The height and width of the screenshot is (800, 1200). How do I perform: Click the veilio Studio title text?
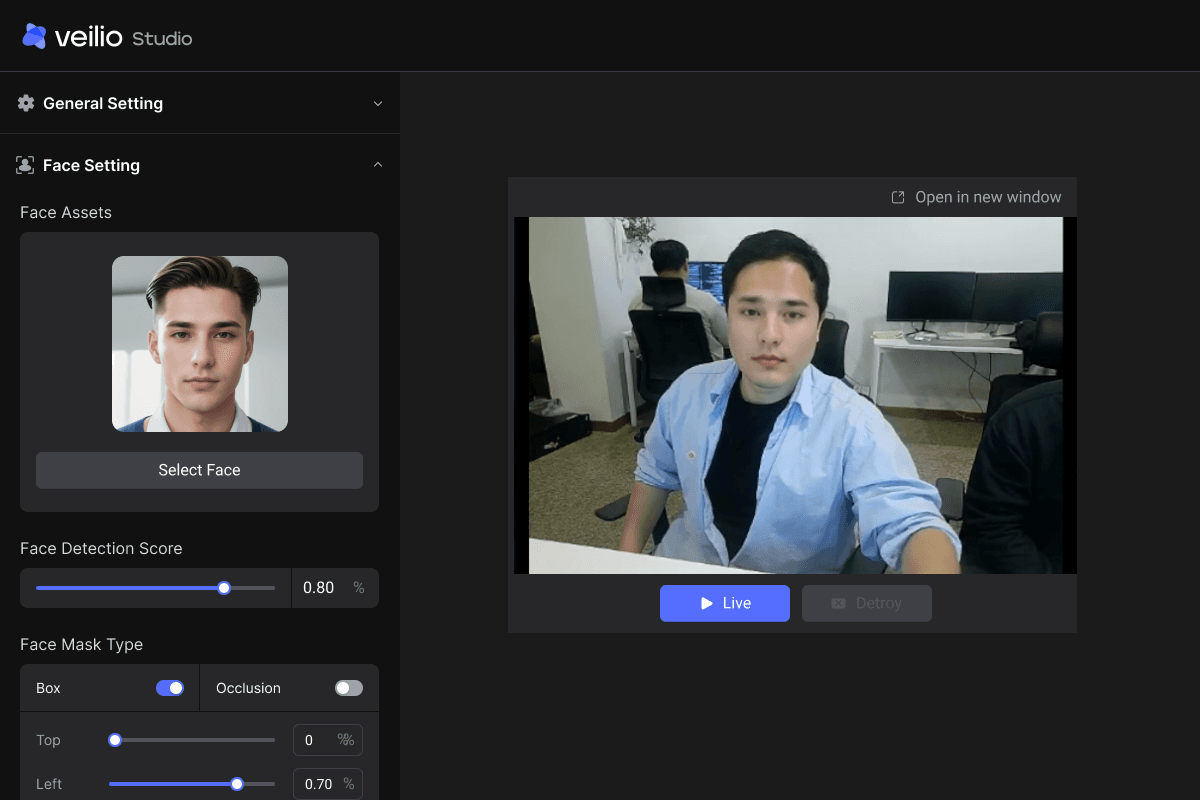123,38
